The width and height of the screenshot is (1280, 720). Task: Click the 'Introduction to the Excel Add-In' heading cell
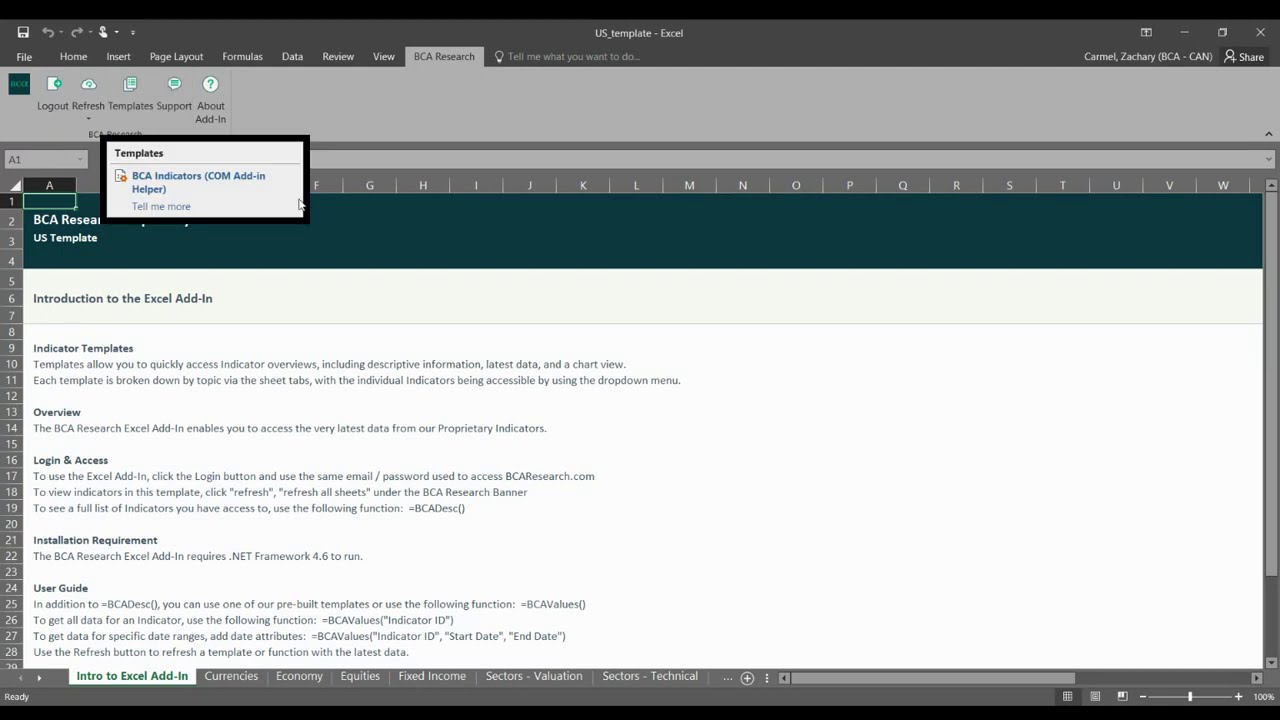tap(123, 298)
